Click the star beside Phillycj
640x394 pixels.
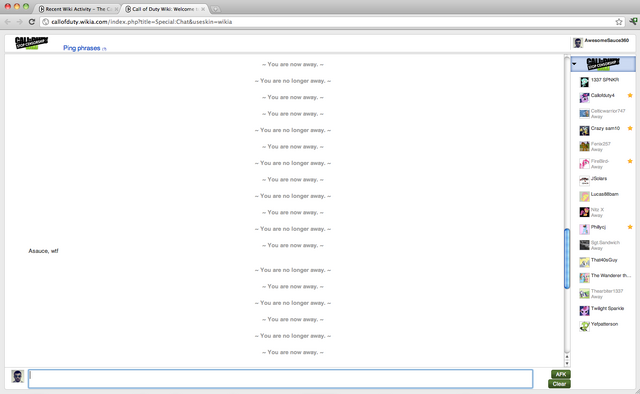pyautogui.click(x=630, y=227)
